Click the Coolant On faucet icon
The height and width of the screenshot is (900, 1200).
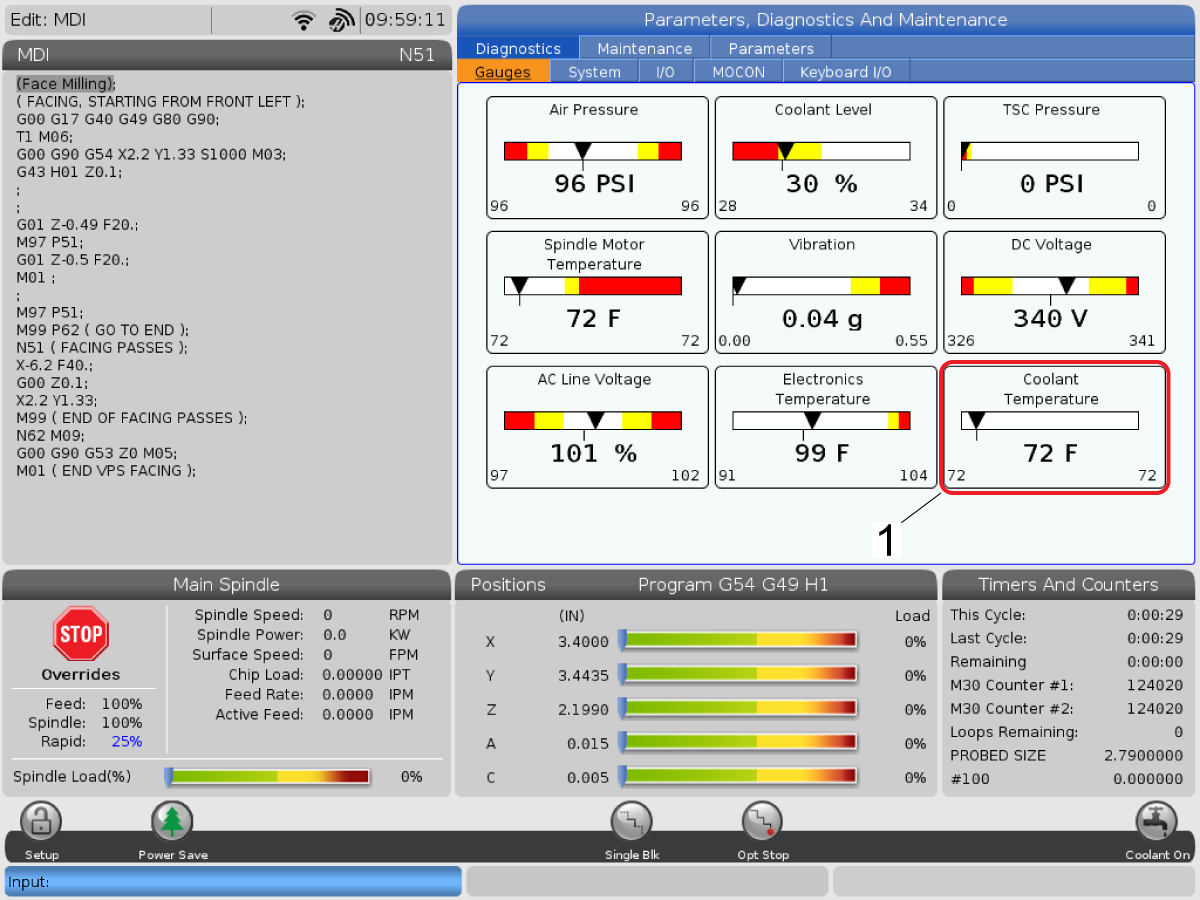coord(1155,822)
